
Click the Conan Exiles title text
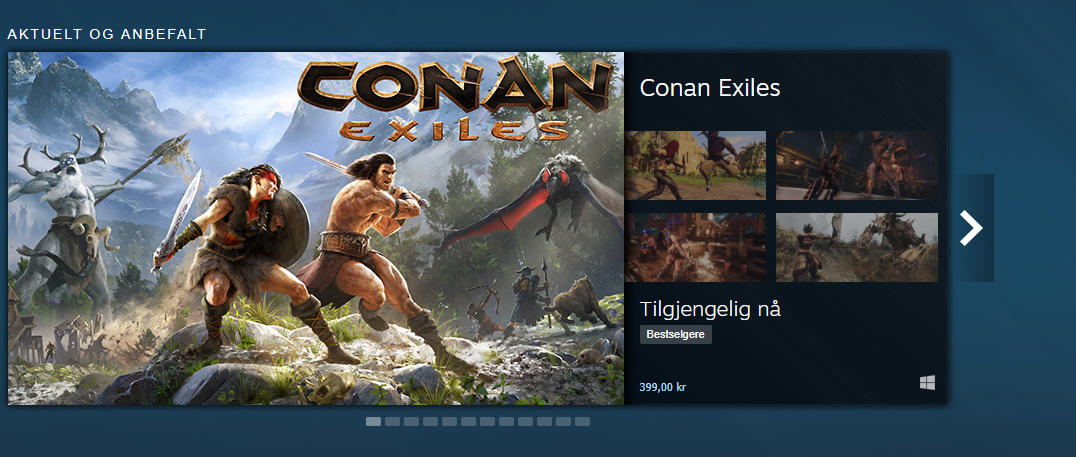coord(709,88)
